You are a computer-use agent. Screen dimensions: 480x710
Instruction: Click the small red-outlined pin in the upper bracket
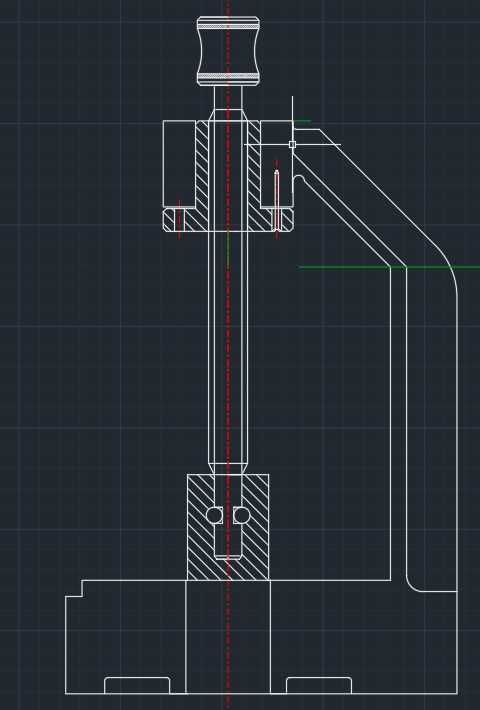click(x=276, y=200)
